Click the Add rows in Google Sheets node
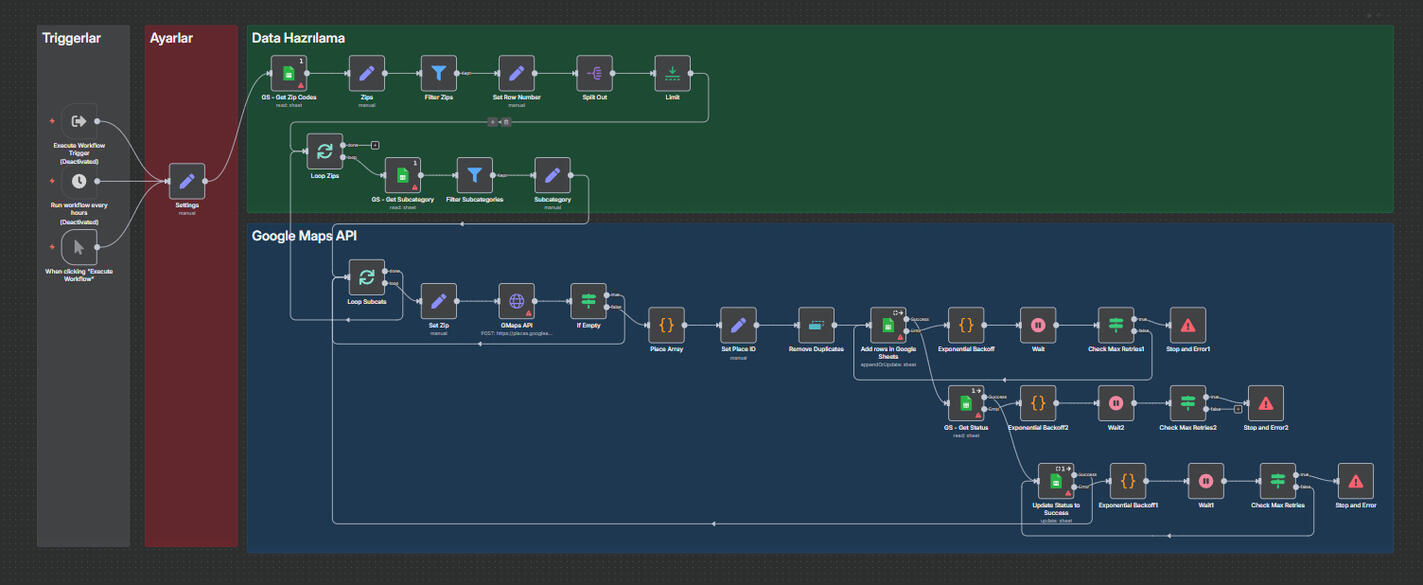 pos(887,323)
